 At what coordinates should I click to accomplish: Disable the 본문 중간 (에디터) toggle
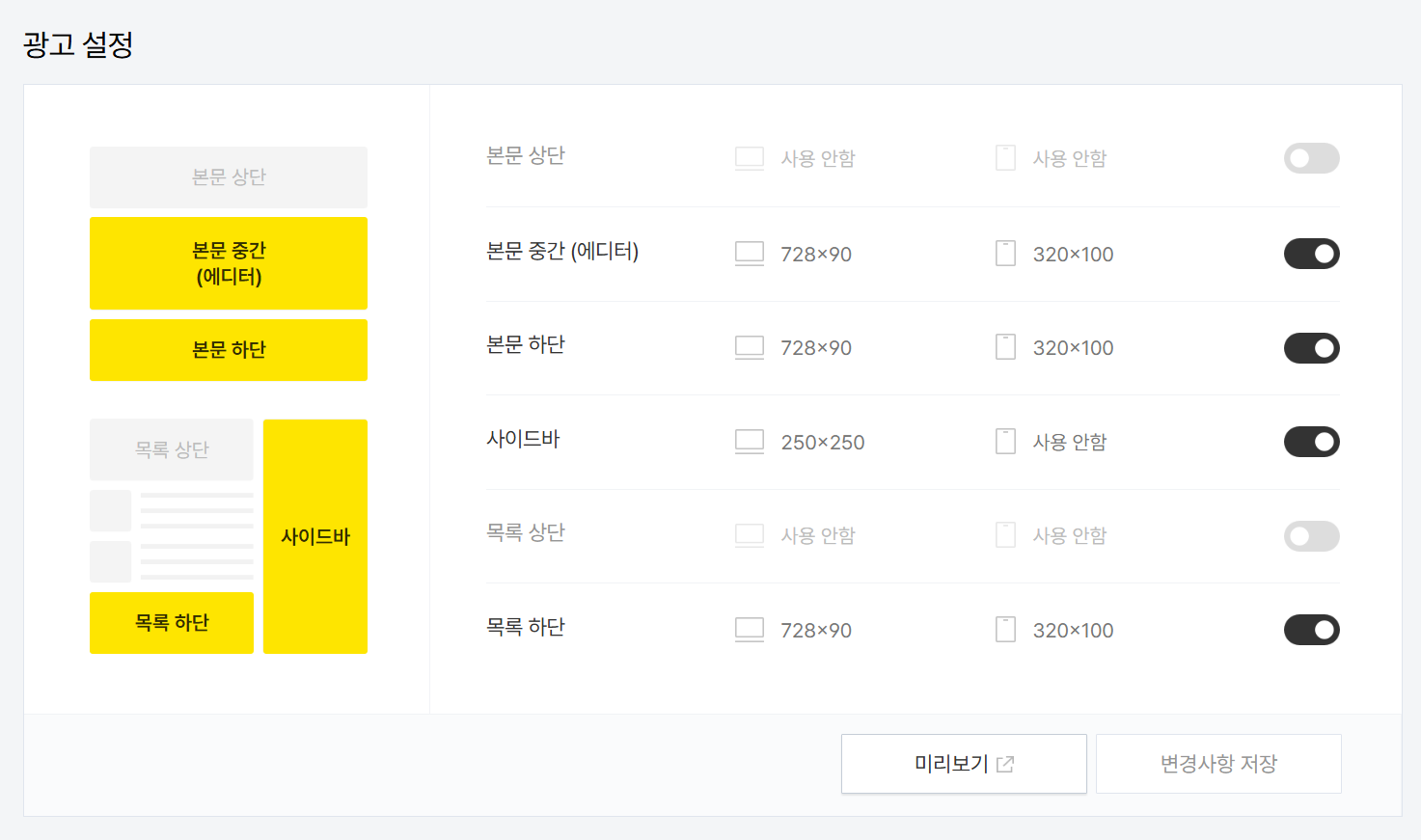click(1311, 253)
